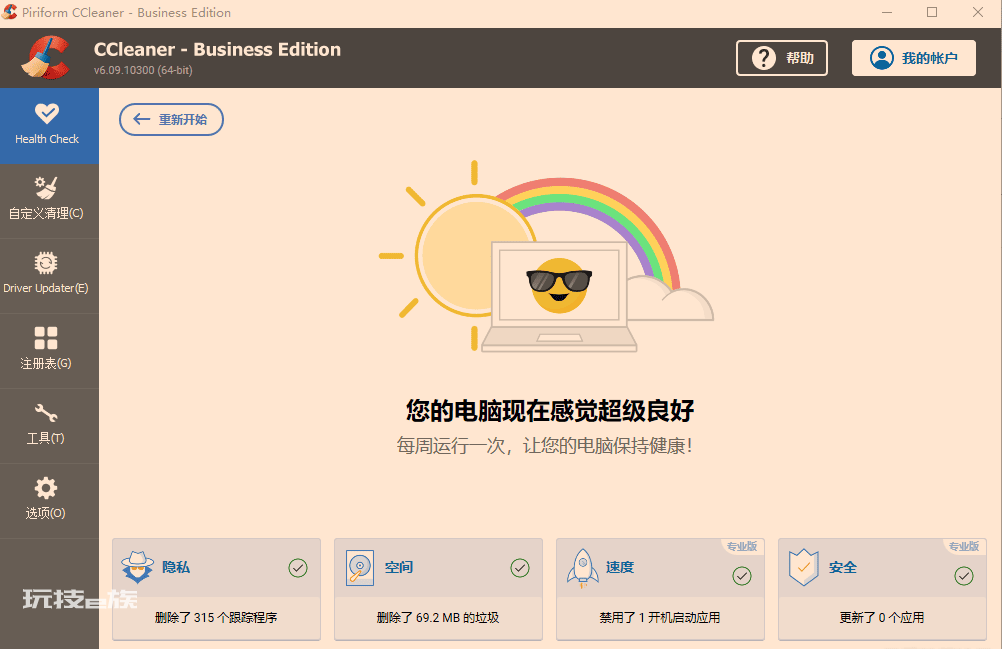Open the Health Check section
This screenshot has height=649, width=1002.
pos(49,126)
